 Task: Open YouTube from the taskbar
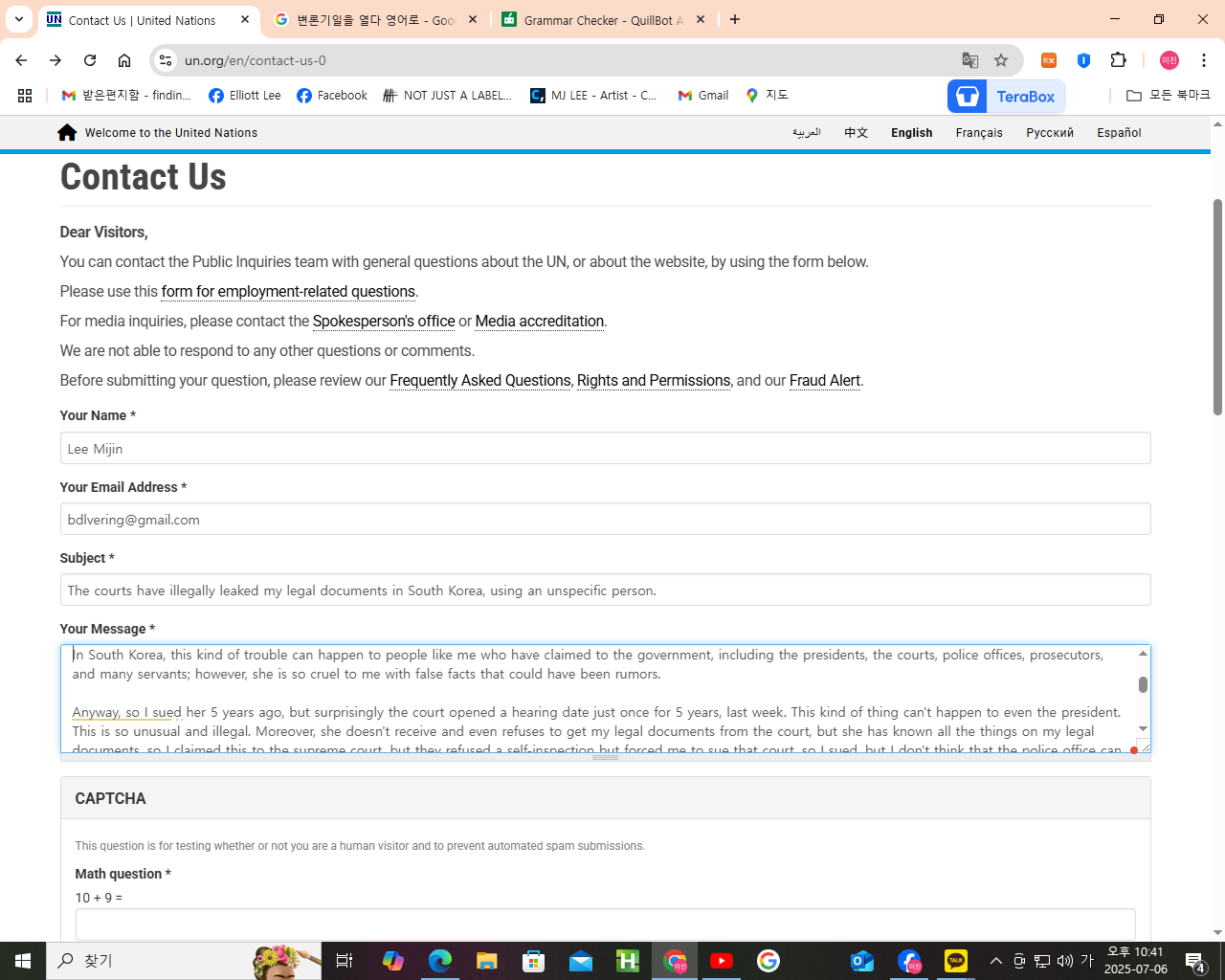coord(722,961)
